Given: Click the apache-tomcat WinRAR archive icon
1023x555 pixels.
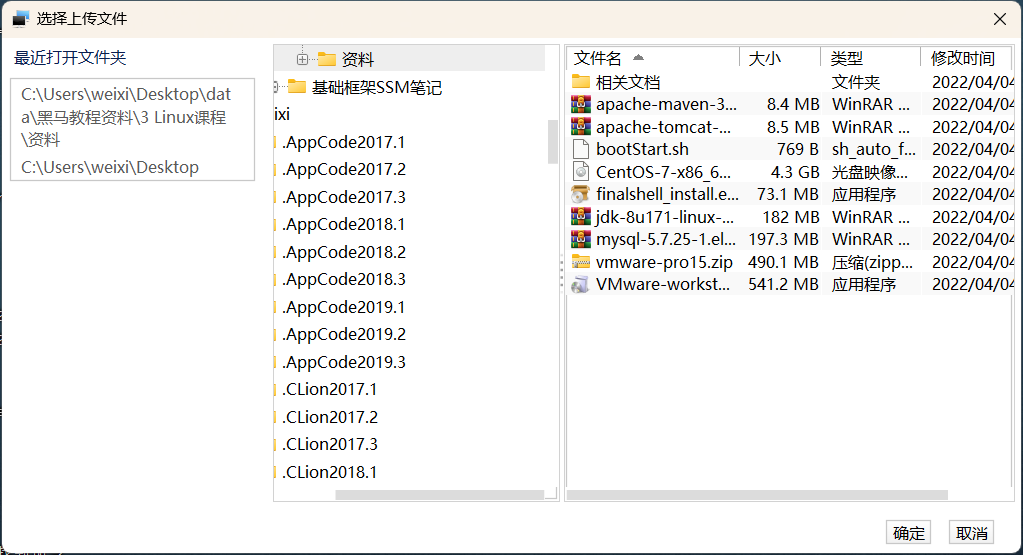Looking at the screenshot, I should 581,127.
